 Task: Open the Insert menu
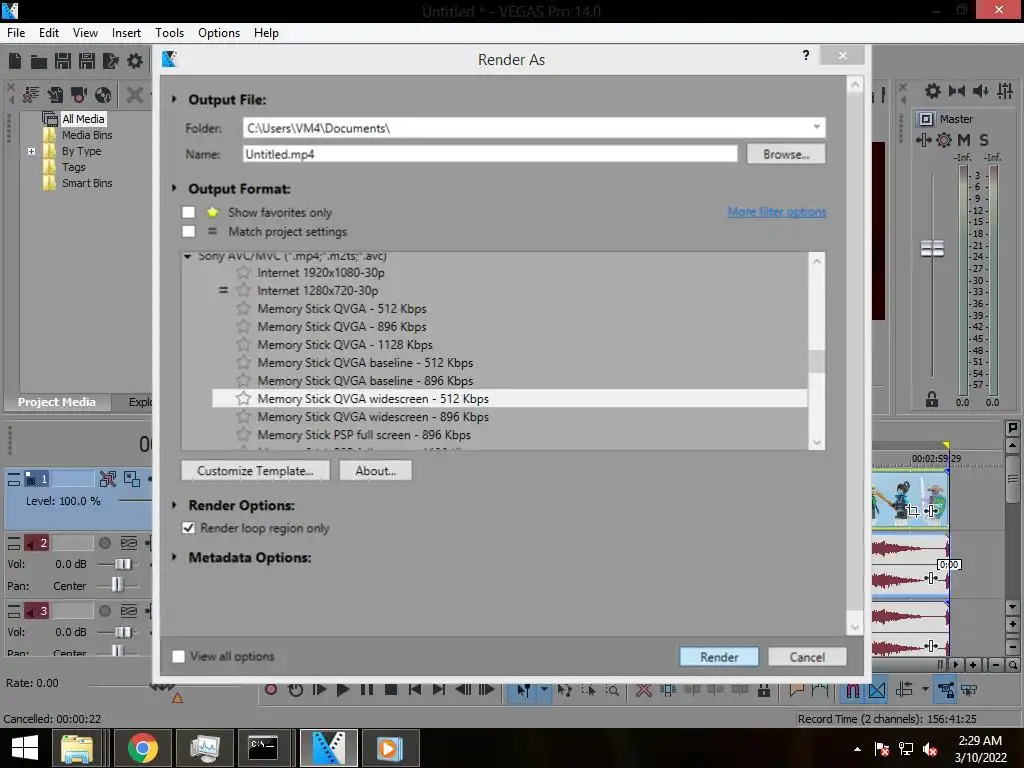coord(126,33)
